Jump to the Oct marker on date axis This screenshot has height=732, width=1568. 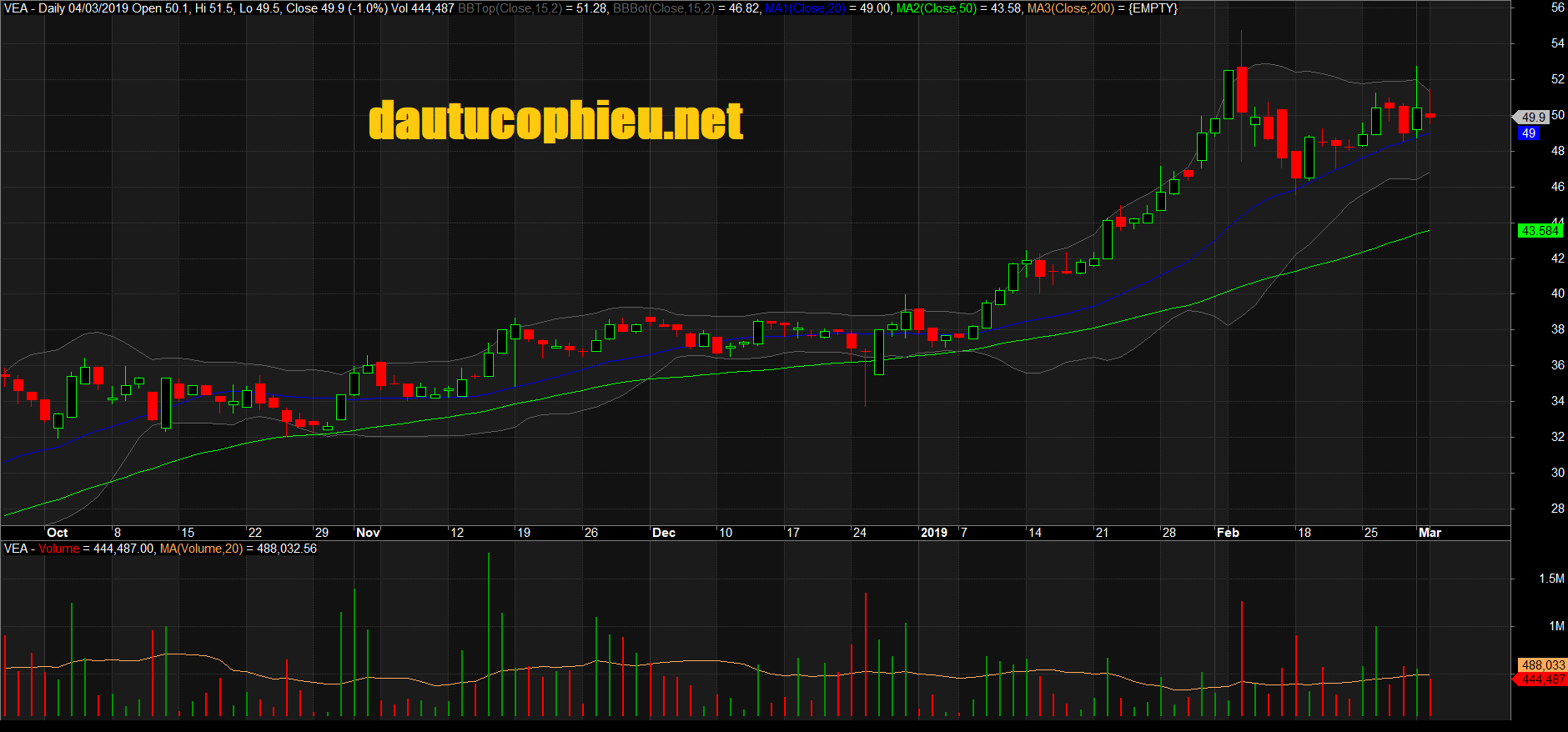point(58,533)
